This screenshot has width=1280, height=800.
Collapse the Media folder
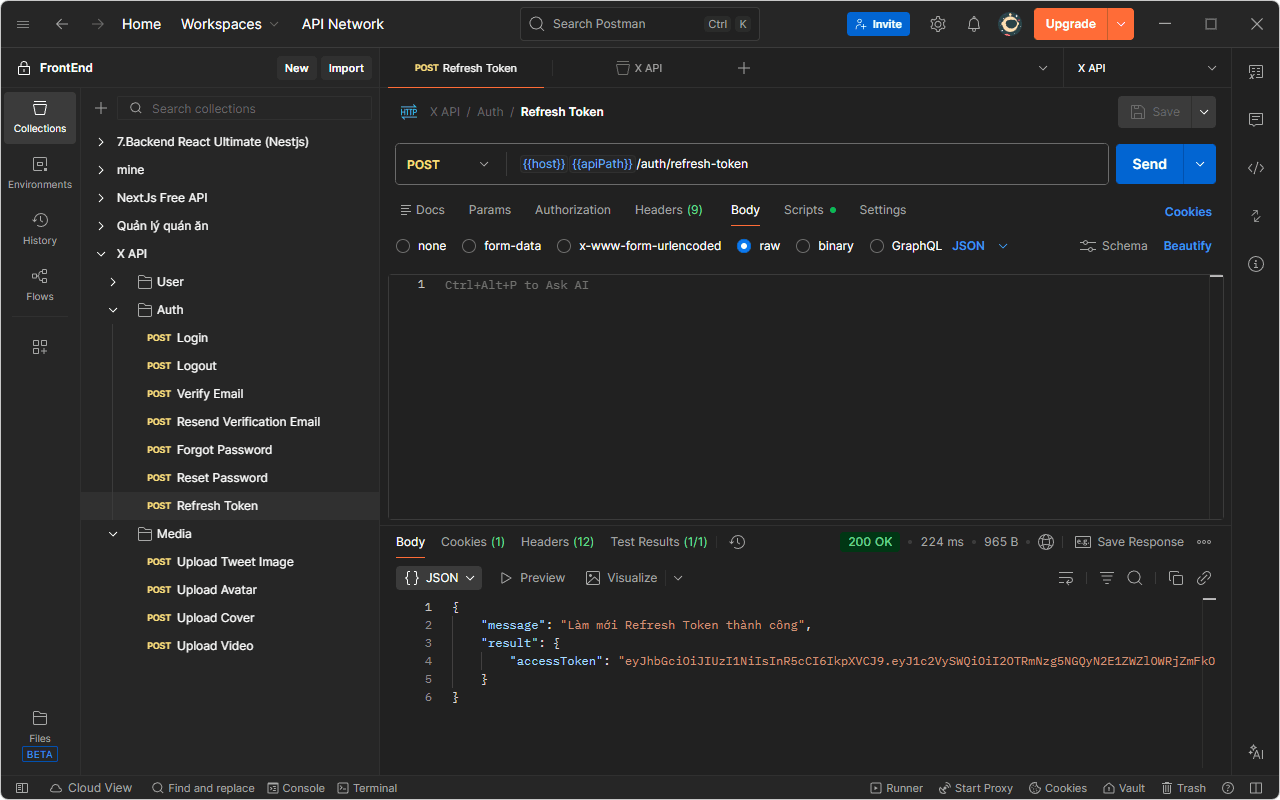pos(113,534)
